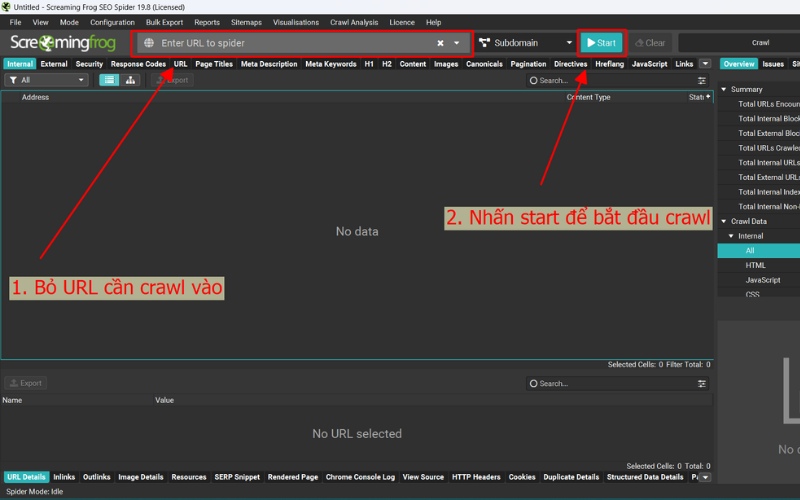
Task: Open the Sitemaps menu
Action: 246,22
